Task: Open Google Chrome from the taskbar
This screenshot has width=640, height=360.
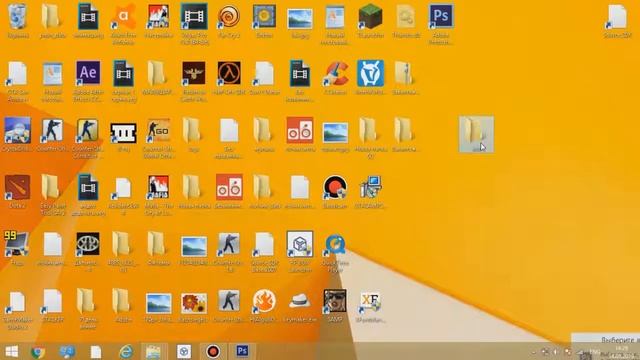Action: 38,351
